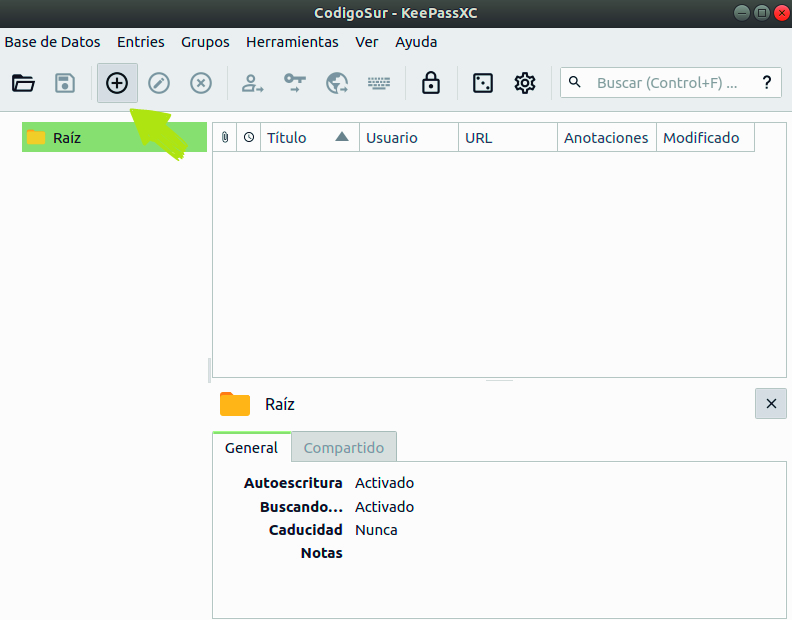This screenshot has height=620, width=792.
Task: Perform auto-type with the keyboard icon
Action: 378,83
